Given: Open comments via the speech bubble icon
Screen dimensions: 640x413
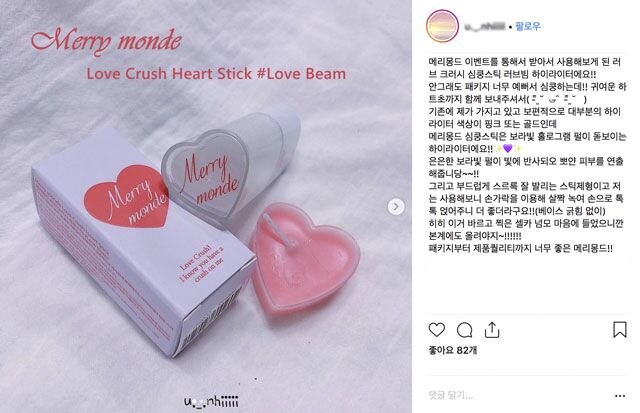Looking at the screenshot, I should pos(464,330).
